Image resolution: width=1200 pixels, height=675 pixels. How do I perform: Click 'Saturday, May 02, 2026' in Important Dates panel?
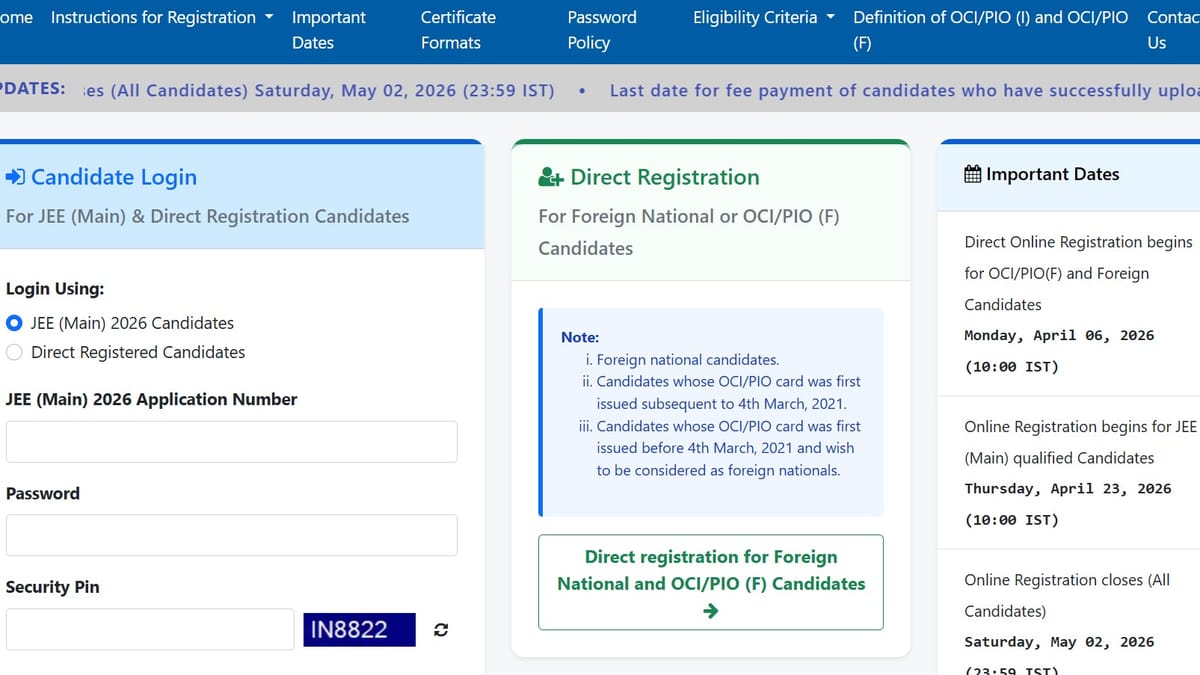(x=1059, y=642)
